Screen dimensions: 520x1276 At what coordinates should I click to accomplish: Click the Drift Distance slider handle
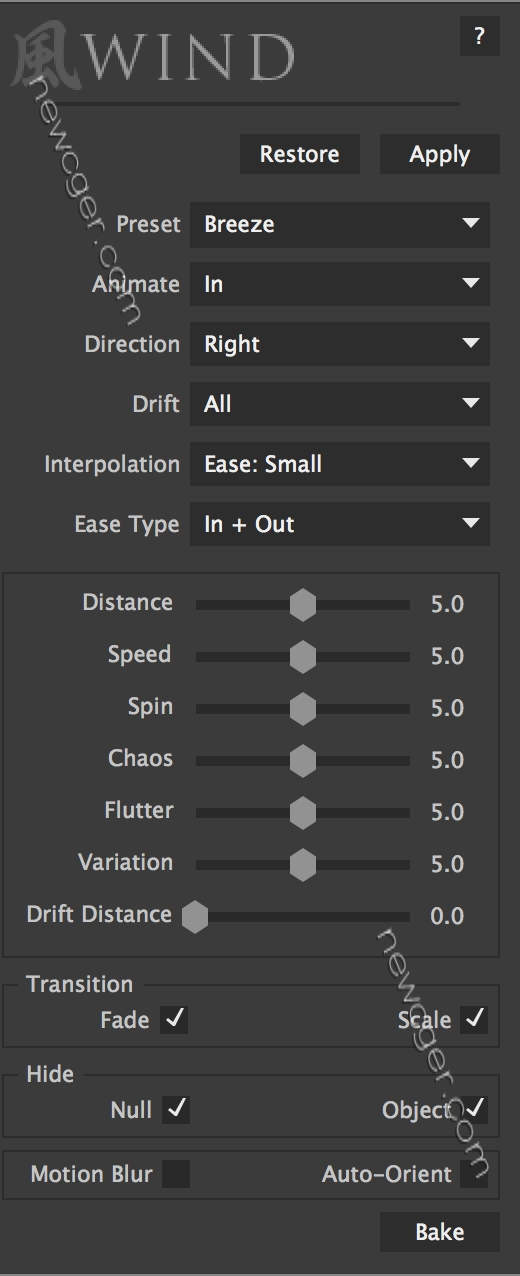coord(195,916)
